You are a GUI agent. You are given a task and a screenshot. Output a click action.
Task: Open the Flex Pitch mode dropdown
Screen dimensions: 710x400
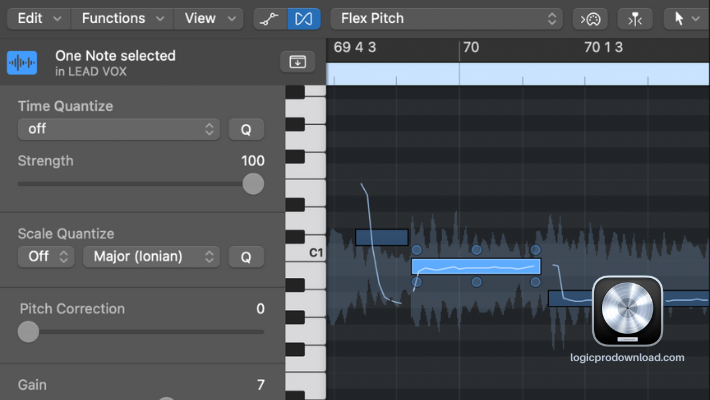point(446,19)
